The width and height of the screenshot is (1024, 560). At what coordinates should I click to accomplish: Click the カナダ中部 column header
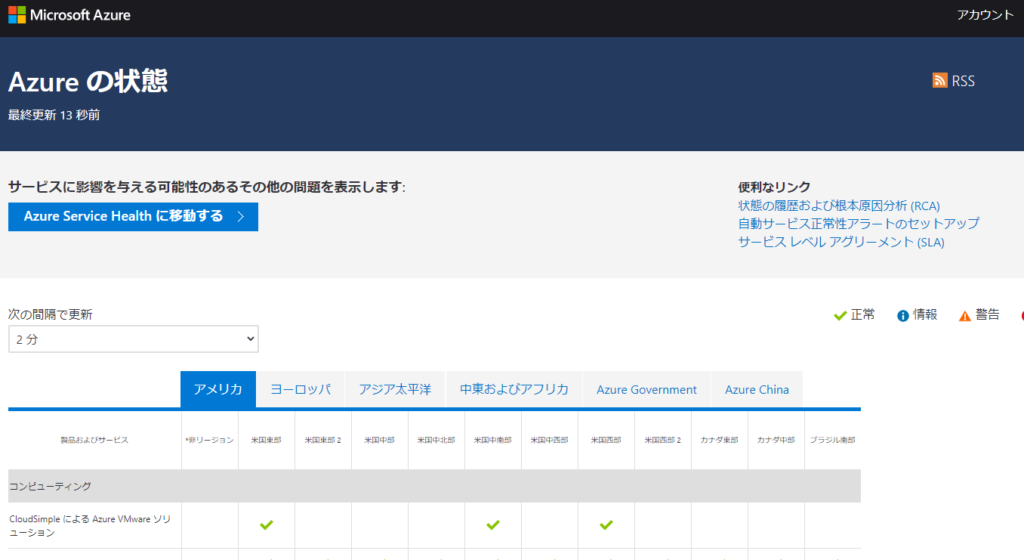776,440
